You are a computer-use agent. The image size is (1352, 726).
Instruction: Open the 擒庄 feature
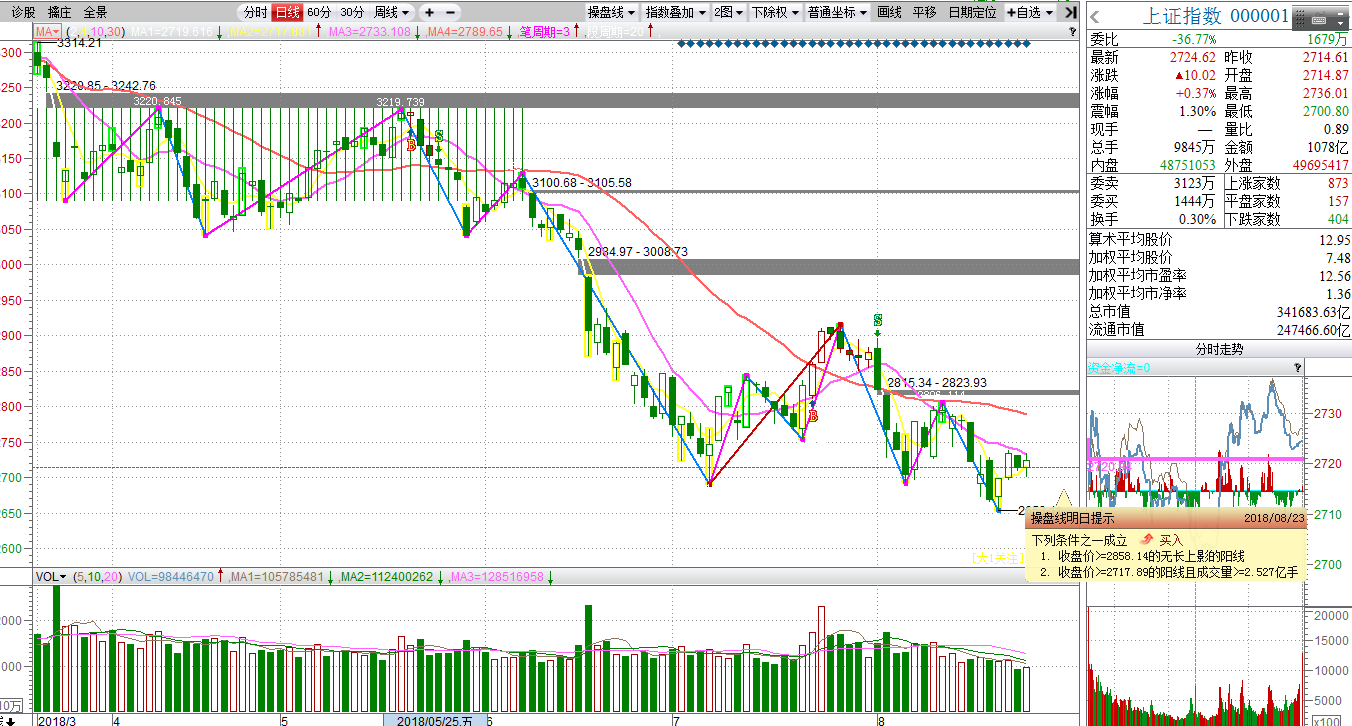pos(59,13)
